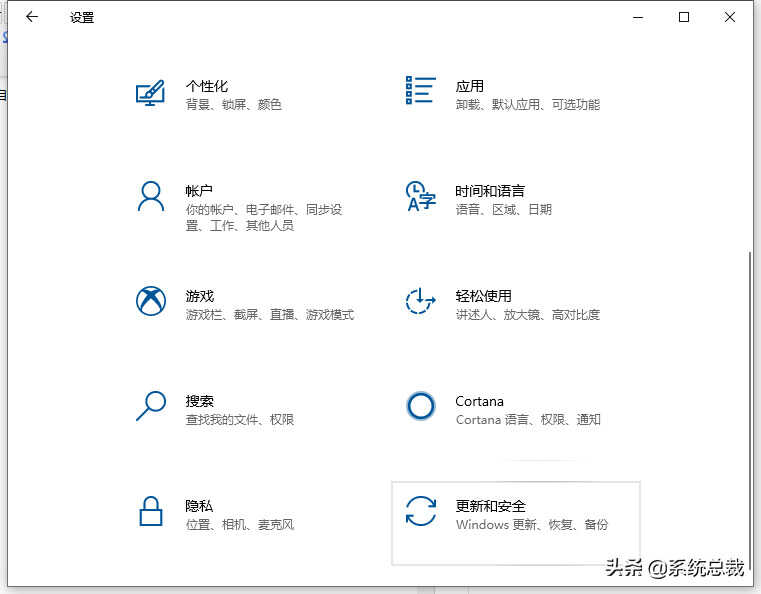761x594 pixels.
Task: Open 游戏 settings title
Action: coord(199,296)
